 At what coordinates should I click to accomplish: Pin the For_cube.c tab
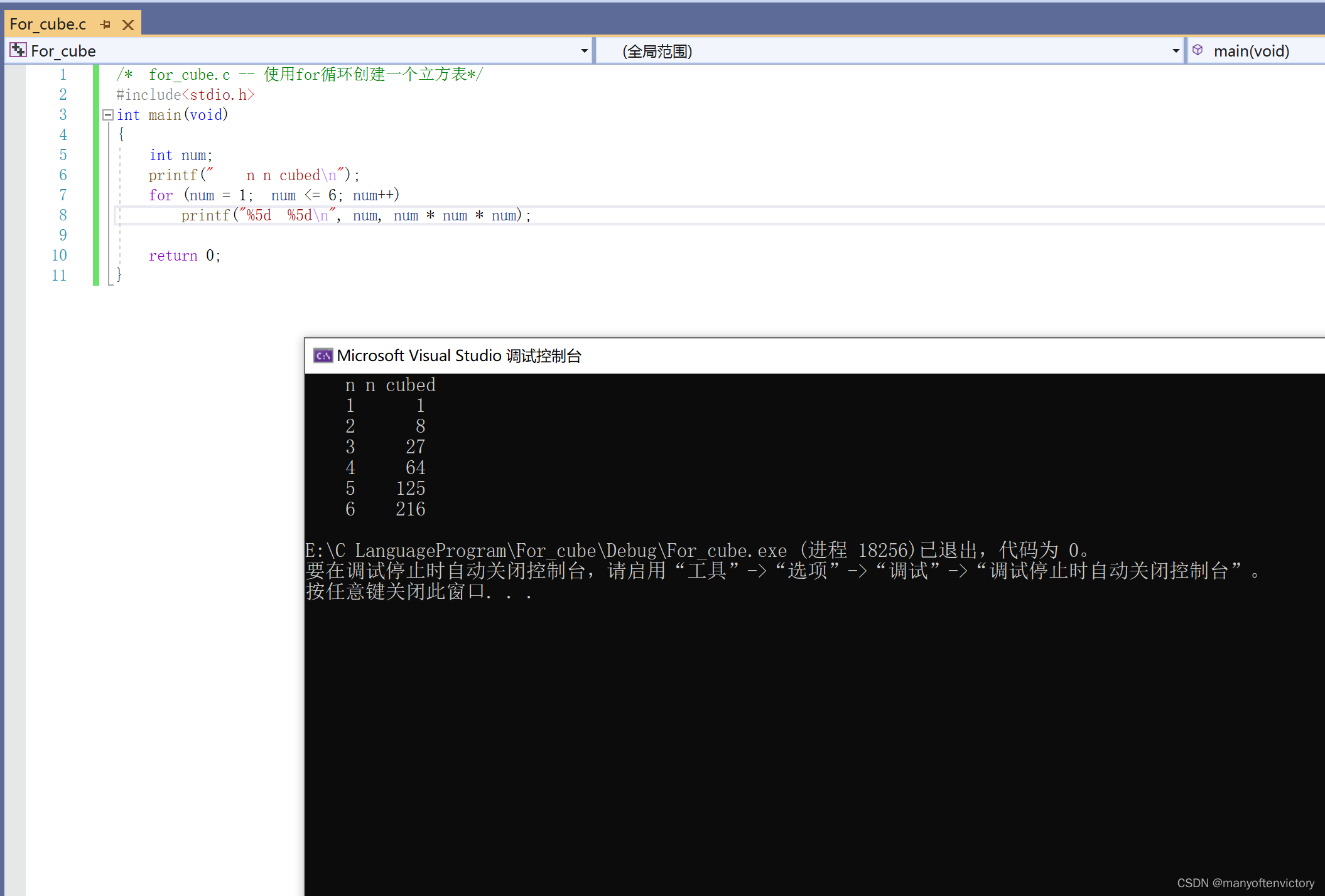coord(105,24)
